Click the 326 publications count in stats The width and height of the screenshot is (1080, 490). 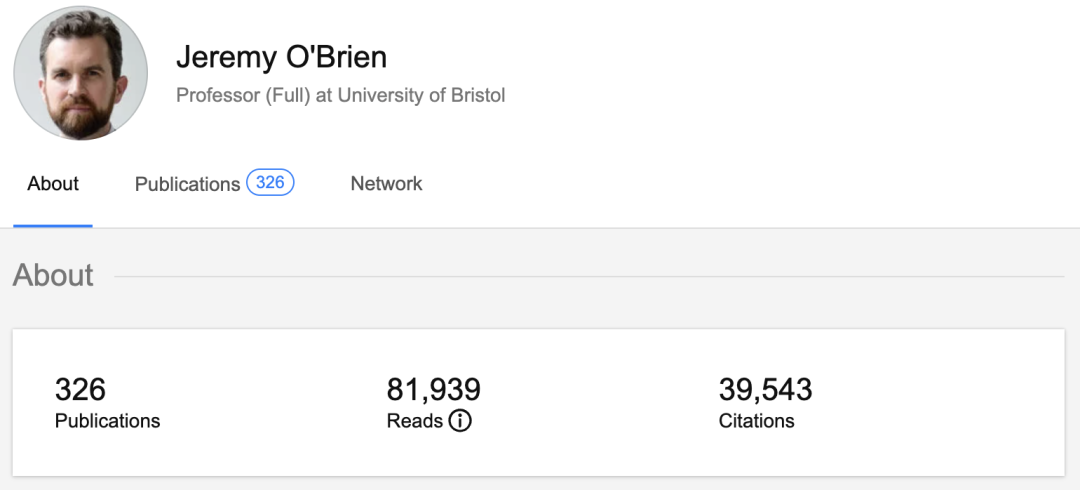coord(80,389)
